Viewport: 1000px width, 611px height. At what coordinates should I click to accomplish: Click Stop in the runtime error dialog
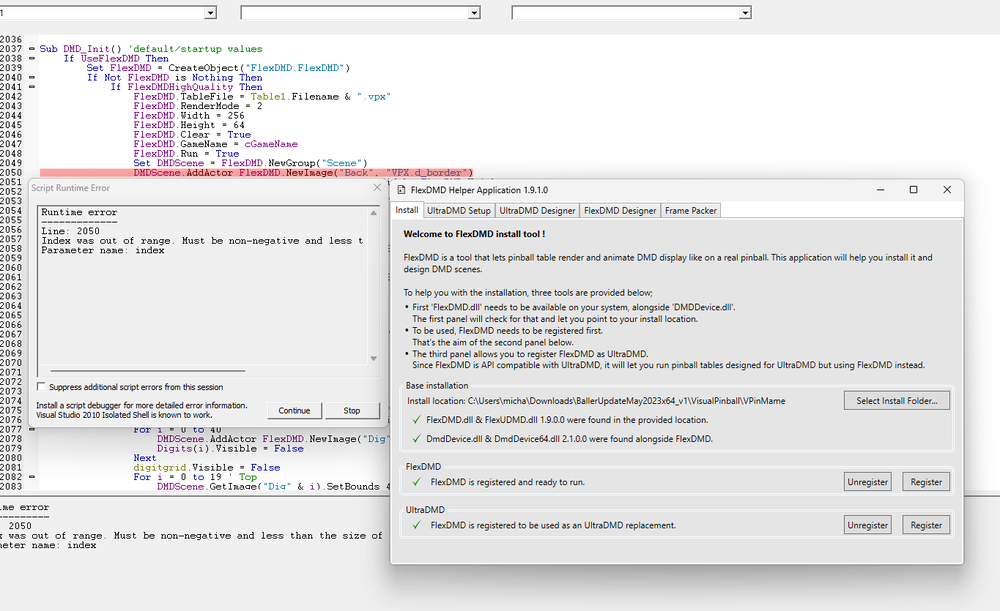pyautogui.click(x=352, y=411)
